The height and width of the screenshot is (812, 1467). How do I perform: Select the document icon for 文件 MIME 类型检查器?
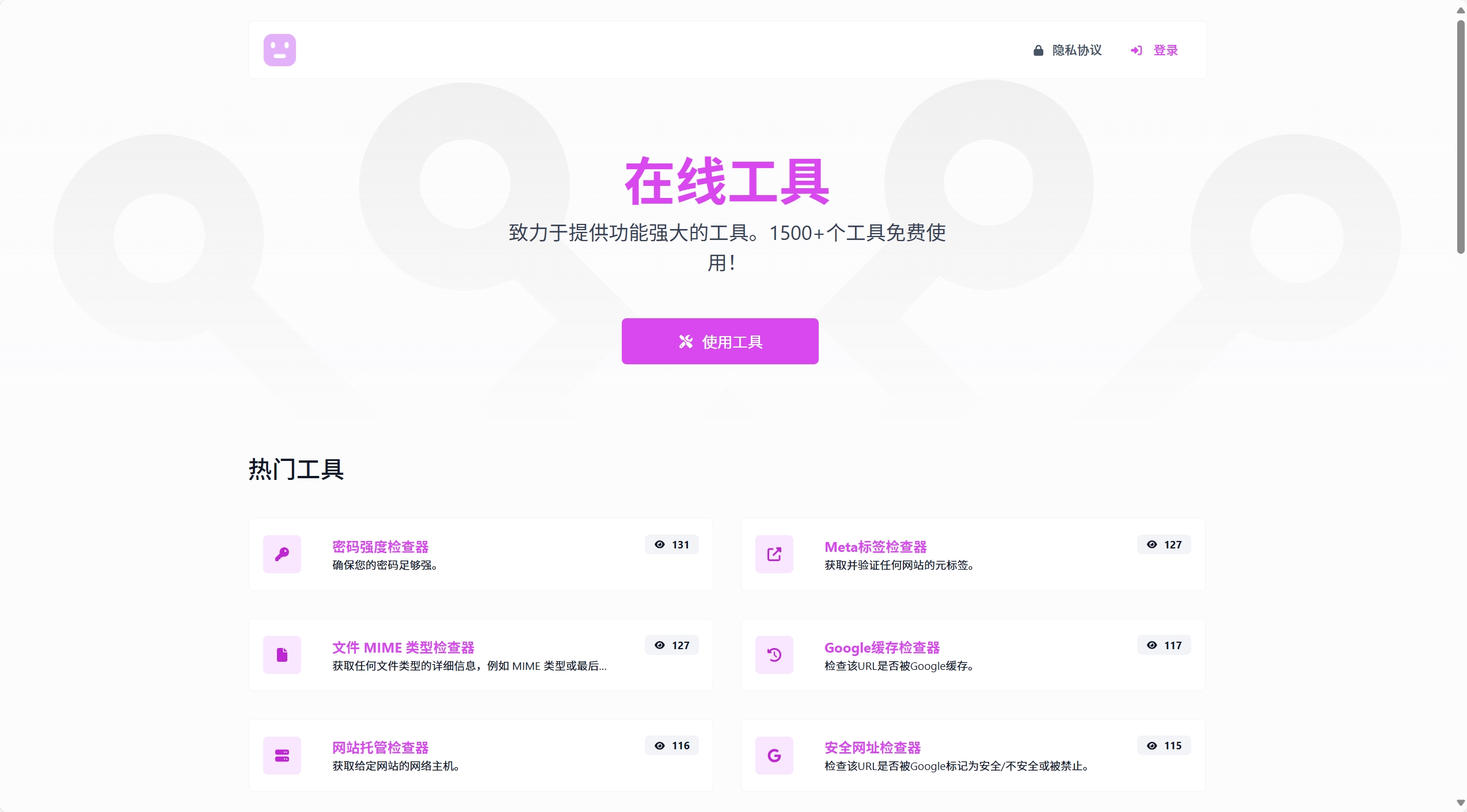click(x=282, y=654)
